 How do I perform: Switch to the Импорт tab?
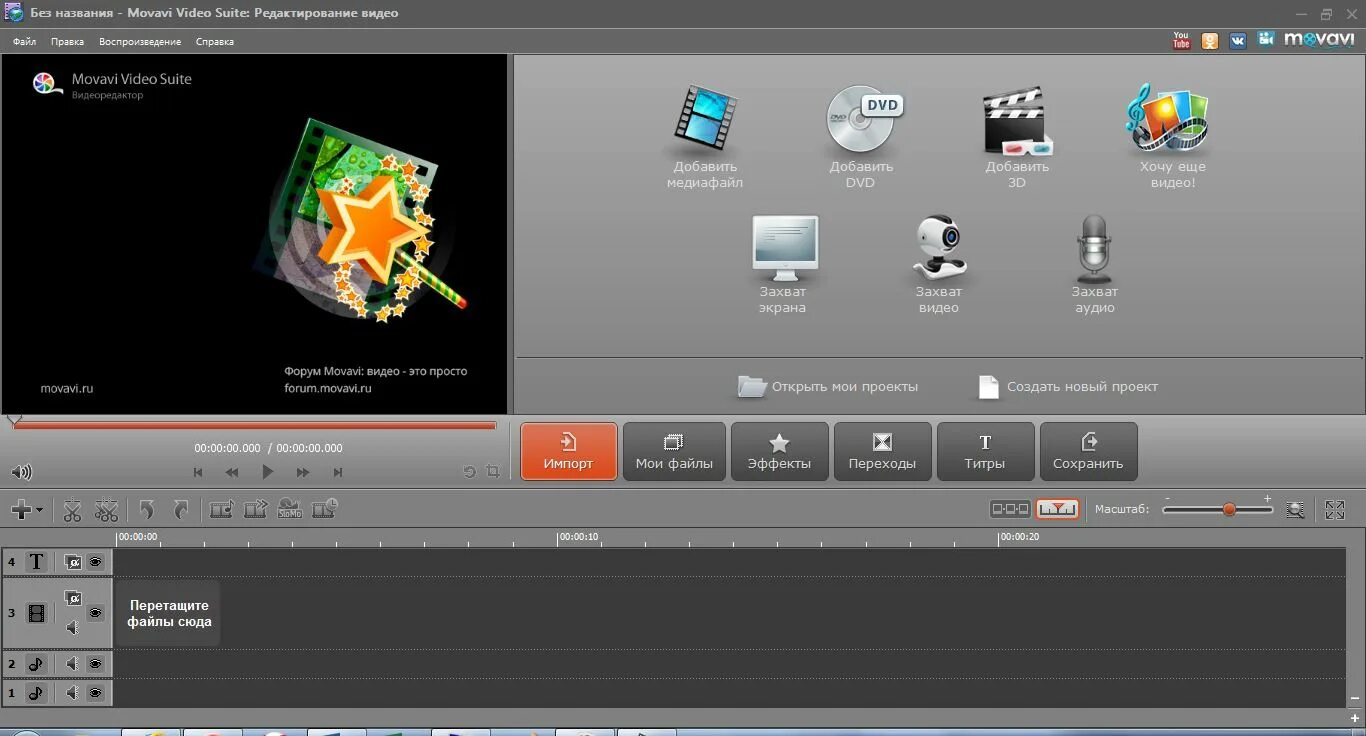[x=568, y=451]
